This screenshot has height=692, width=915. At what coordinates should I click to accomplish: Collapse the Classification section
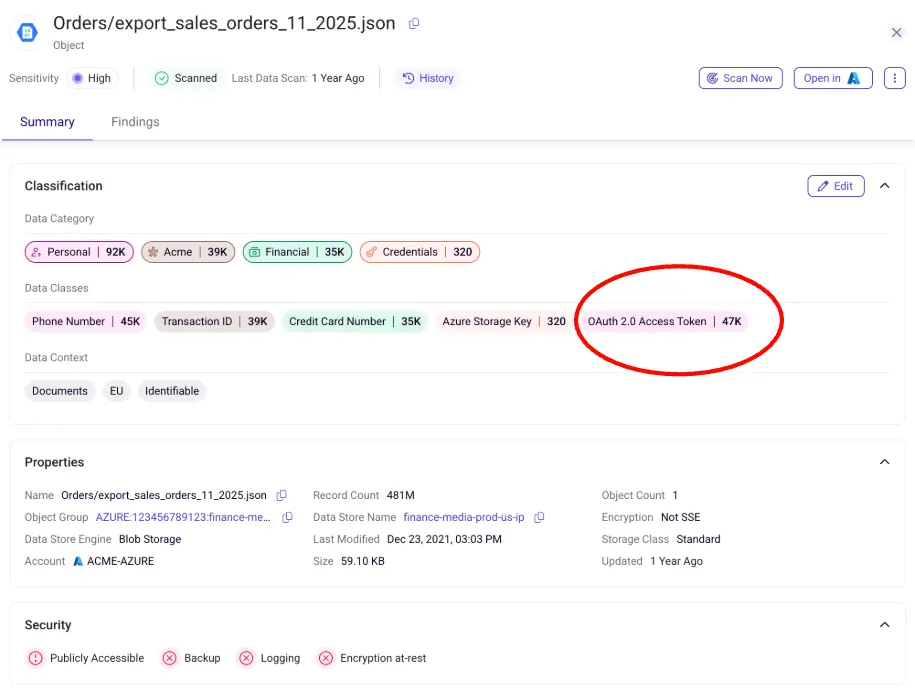pyautogui.click(x=885, y=186)
